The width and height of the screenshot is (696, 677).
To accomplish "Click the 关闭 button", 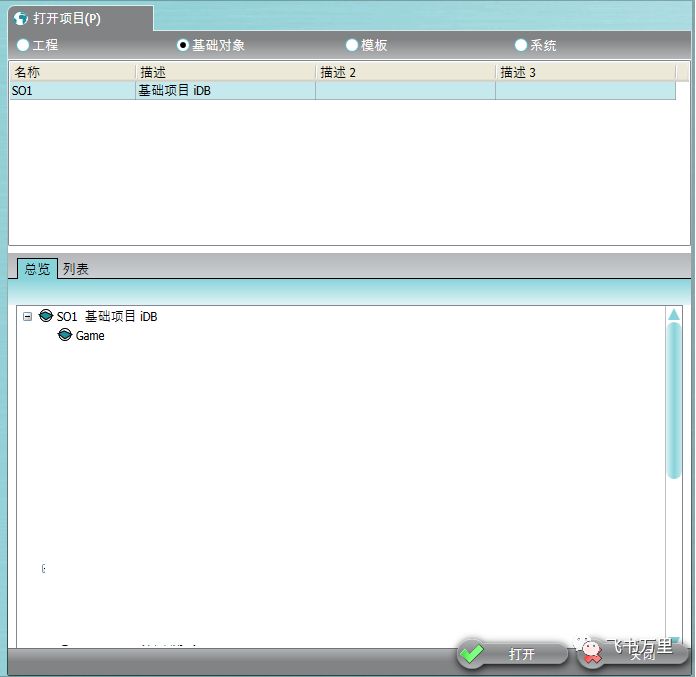I will click(632, 654).
